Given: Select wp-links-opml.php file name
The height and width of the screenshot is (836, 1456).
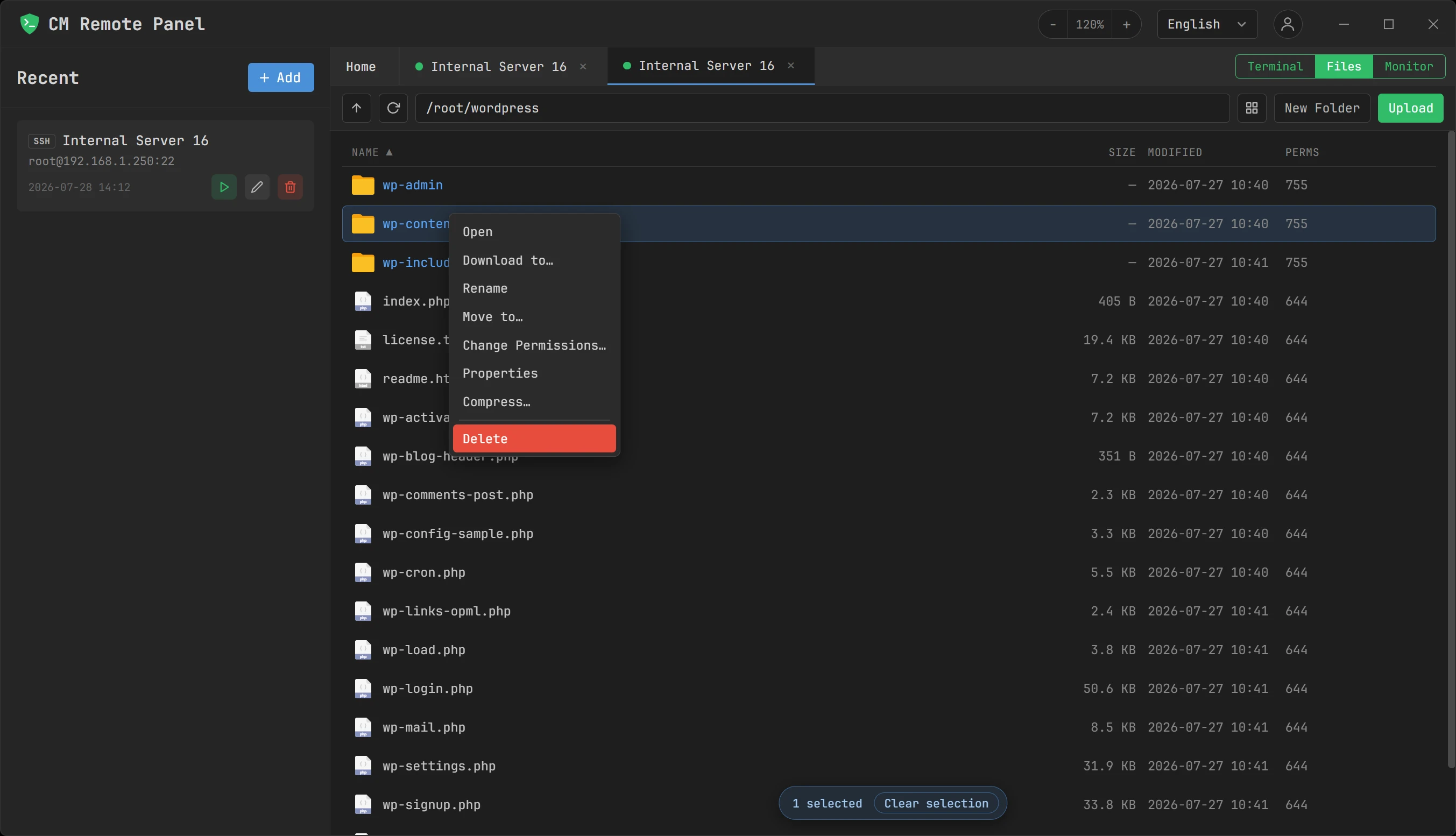Looking at the screenshot, I should click(446, 611).
